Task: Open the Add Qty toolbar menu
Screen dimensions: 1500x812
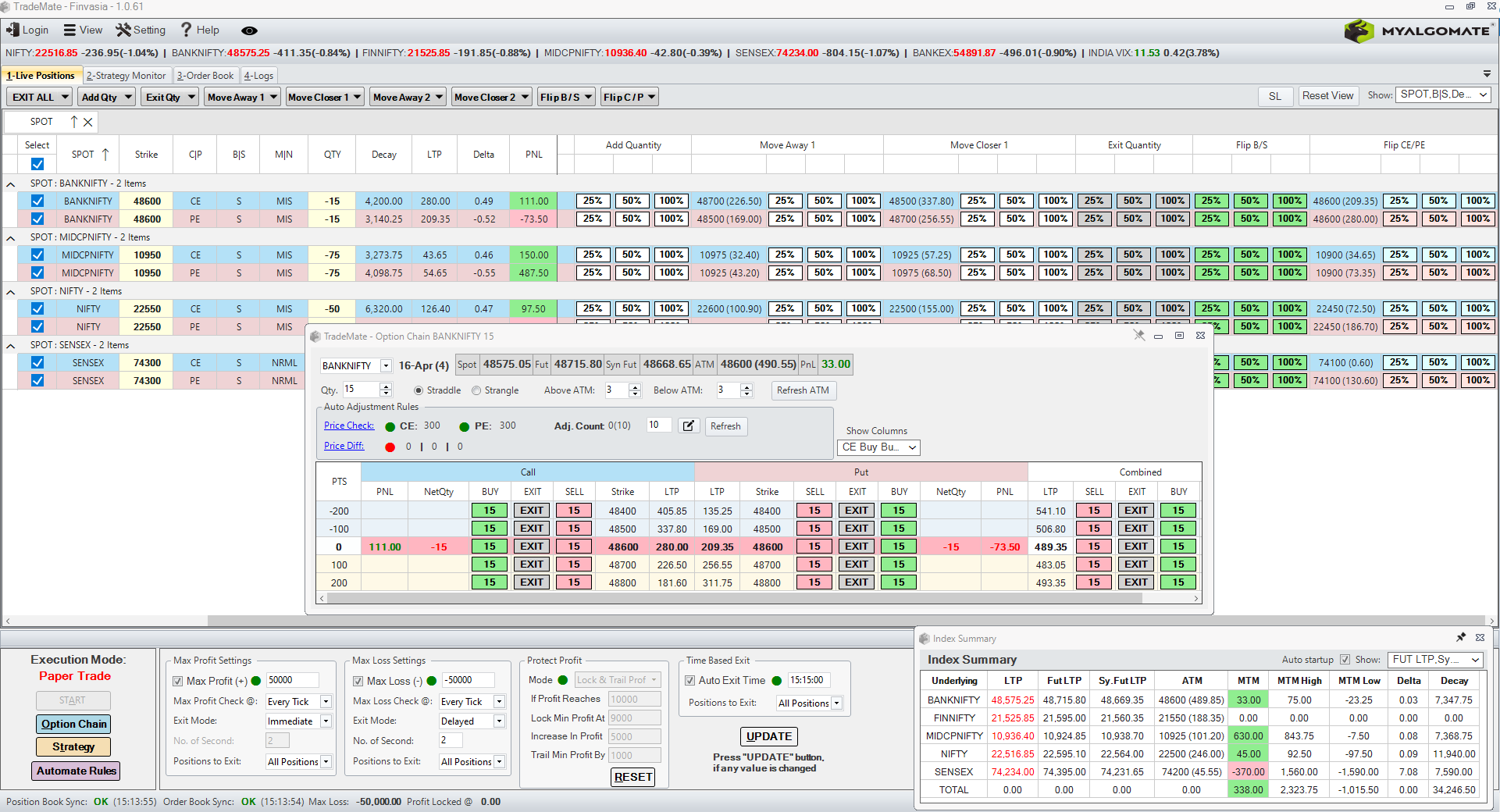Action: pyautogui.click(x=106, y=97)
